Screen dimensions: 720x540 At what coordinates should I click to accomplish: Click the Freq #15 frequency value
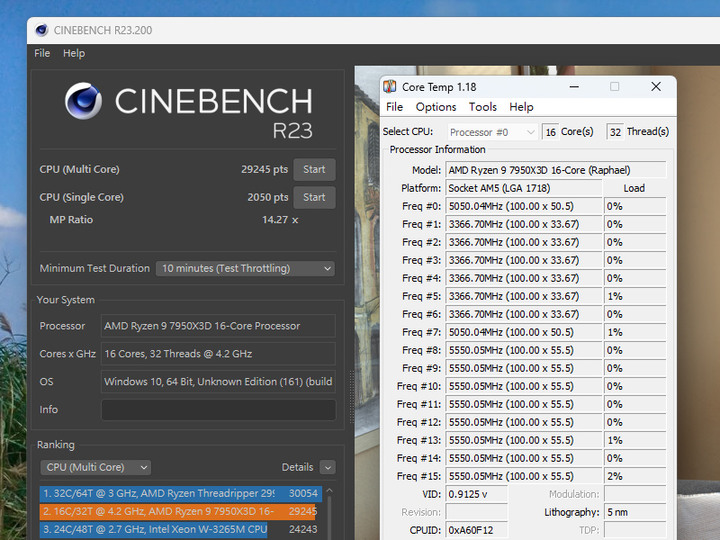click(523, 476)
